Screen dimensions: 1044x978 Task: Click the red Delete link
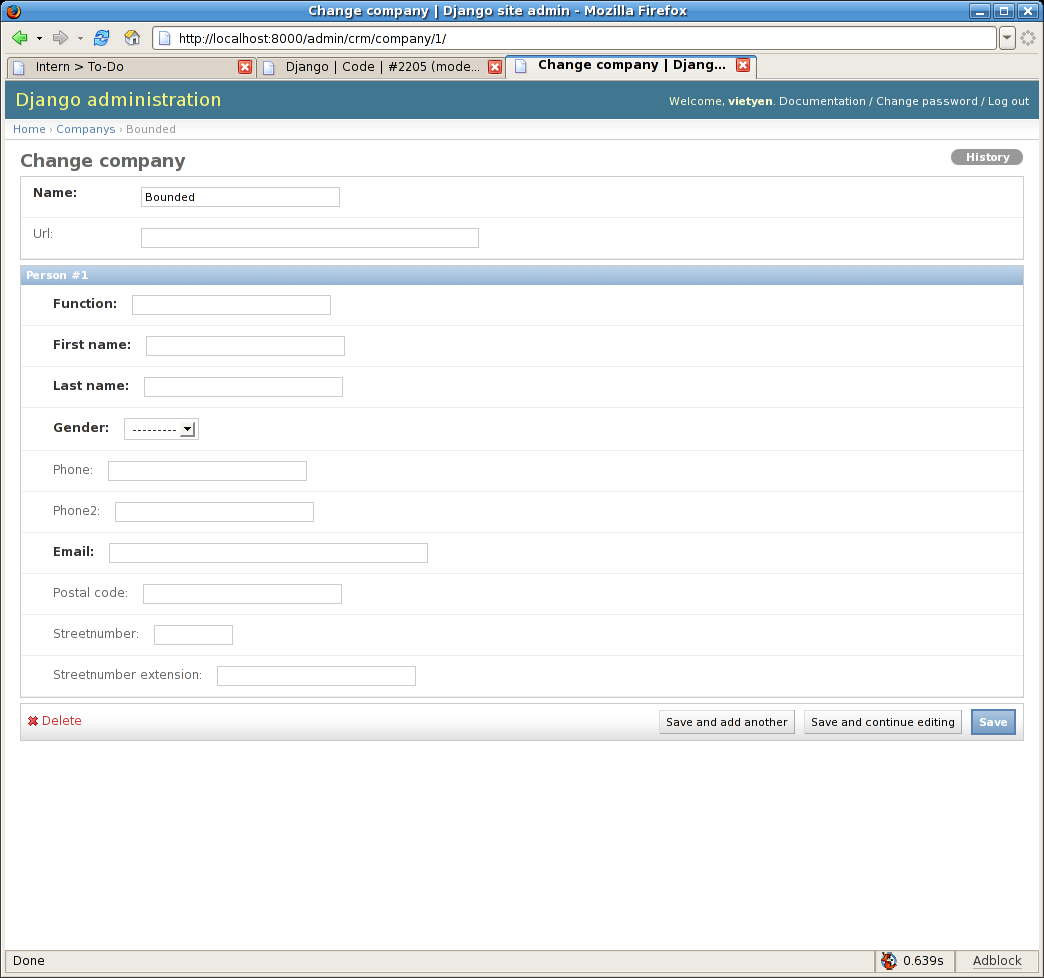55,721
